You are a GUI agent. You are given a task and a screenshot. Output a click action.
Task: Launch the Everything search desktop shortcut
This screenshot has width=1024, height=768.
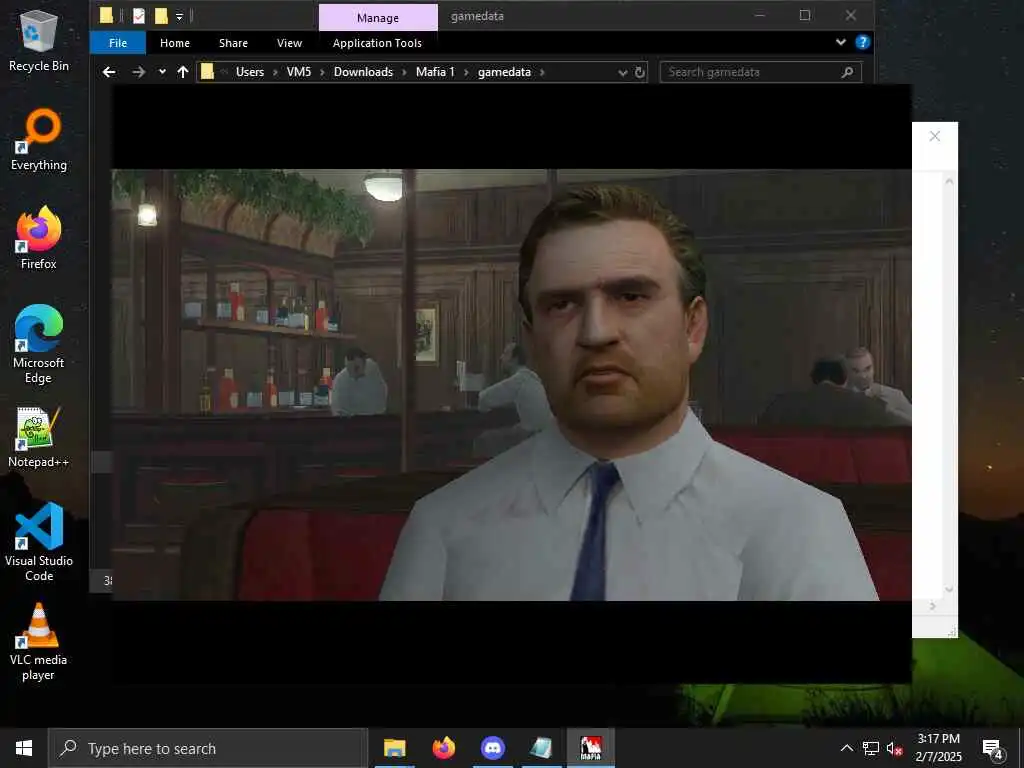39,140
